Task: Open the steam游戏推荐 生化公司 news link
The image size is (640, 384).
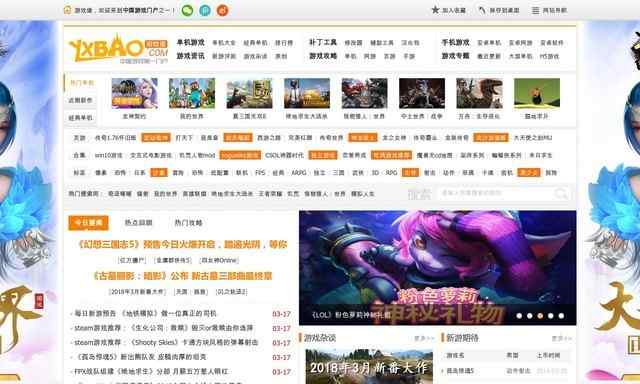Action: pyautogui.click(x=164, y=328)
